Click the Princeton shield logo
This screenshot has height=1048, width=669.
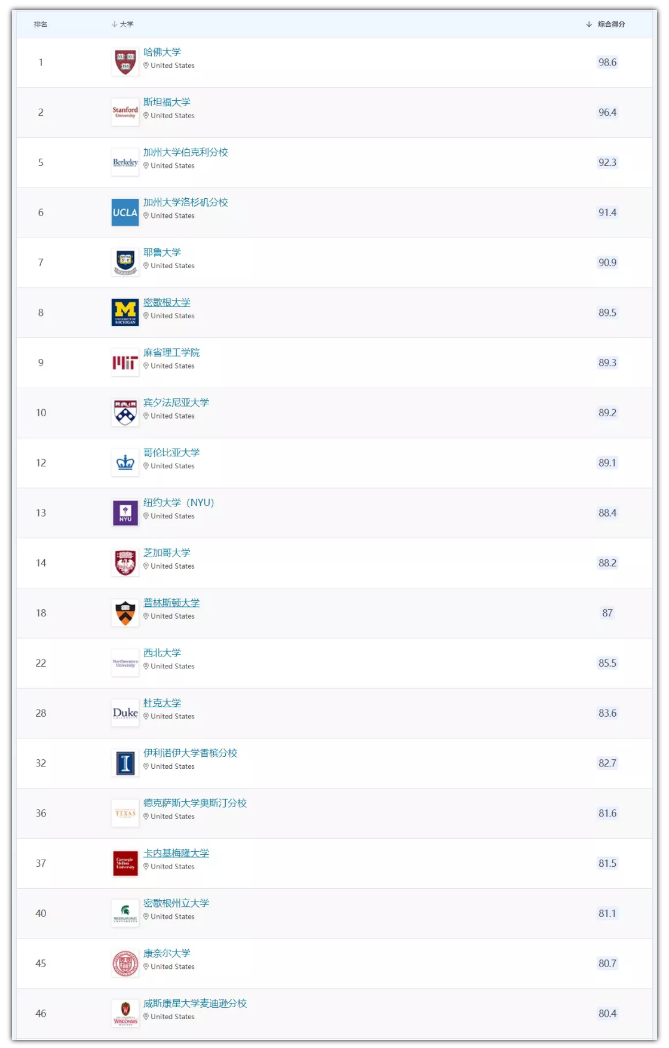click(x=125, y=613)
